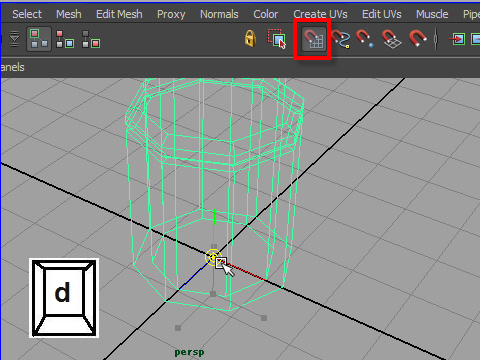Select by component type mode icon
The height and width of the screenshot is (360, 480).
tap(91, 39)
